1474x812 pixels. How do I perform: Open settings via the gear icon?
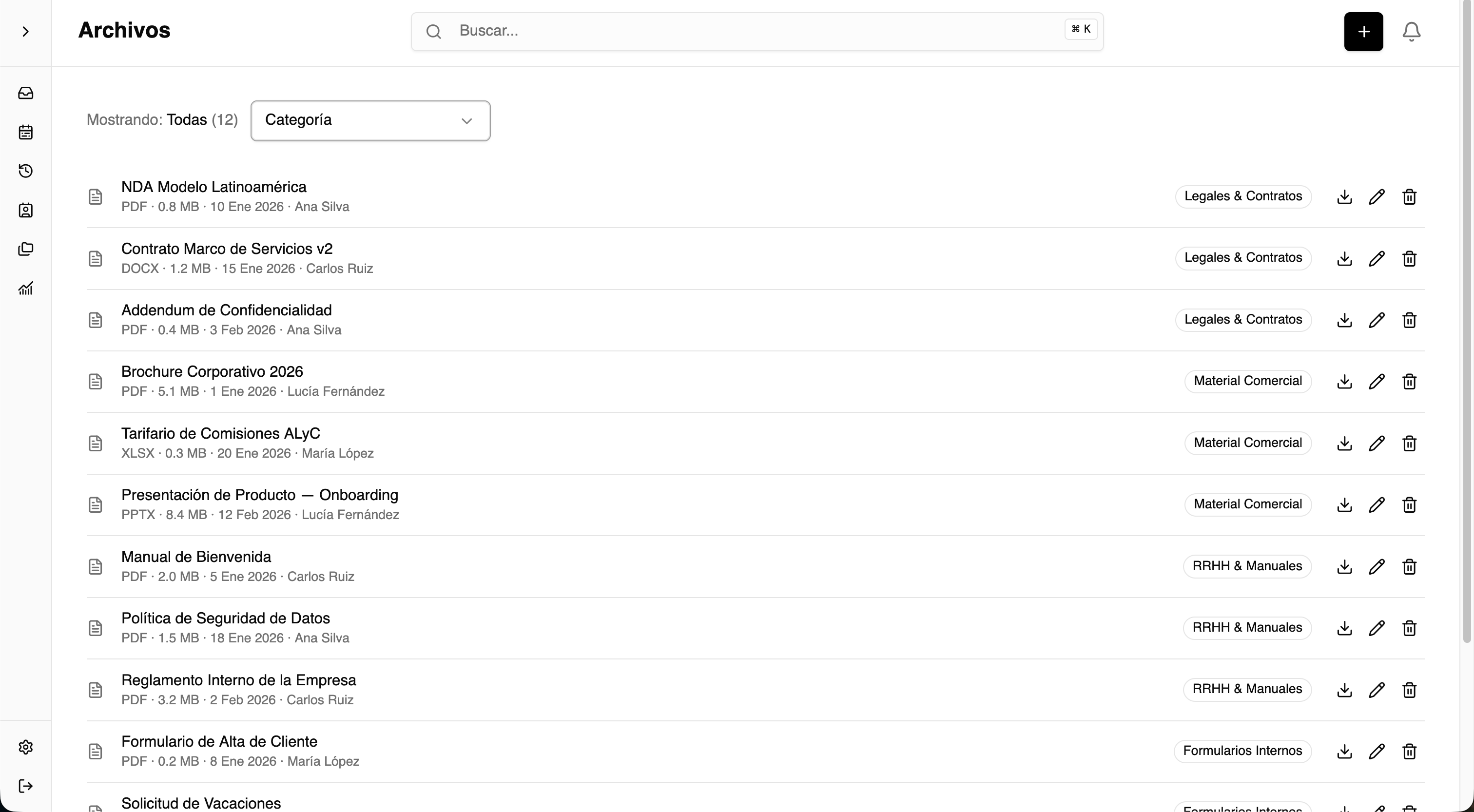pyautogui.click(x=26, y=747)
